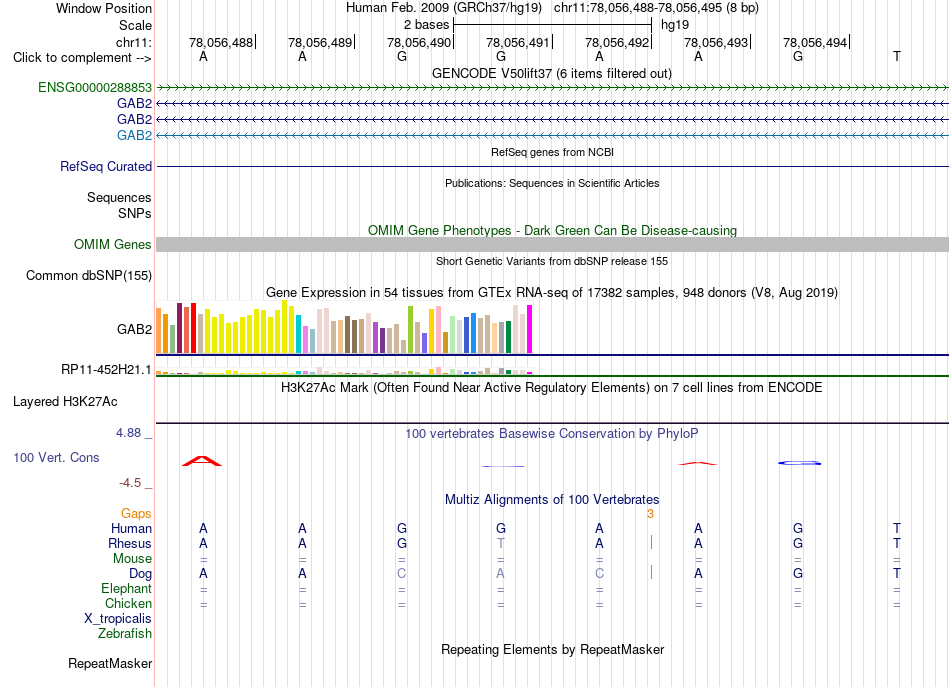Open the Common dbSNP(155) track label

coord(89,275)
